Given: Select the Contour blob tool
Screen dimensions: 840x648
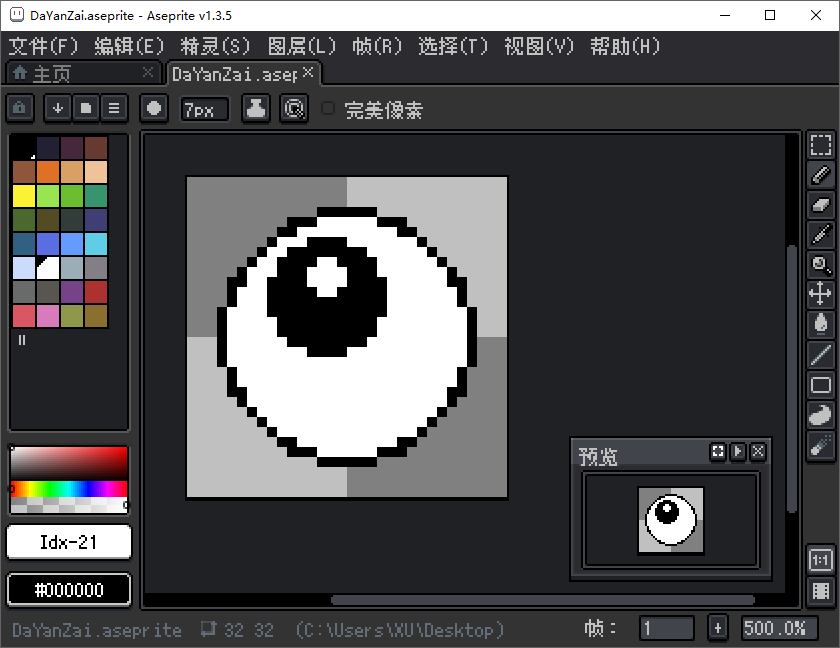Looking at the screenshot, I should 820,414.
